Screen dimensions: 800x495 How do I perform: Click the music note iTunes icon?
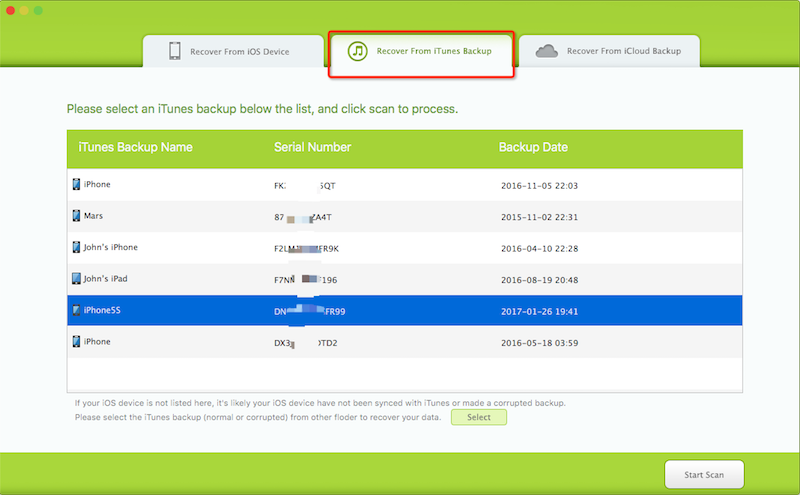coord(358,51)
